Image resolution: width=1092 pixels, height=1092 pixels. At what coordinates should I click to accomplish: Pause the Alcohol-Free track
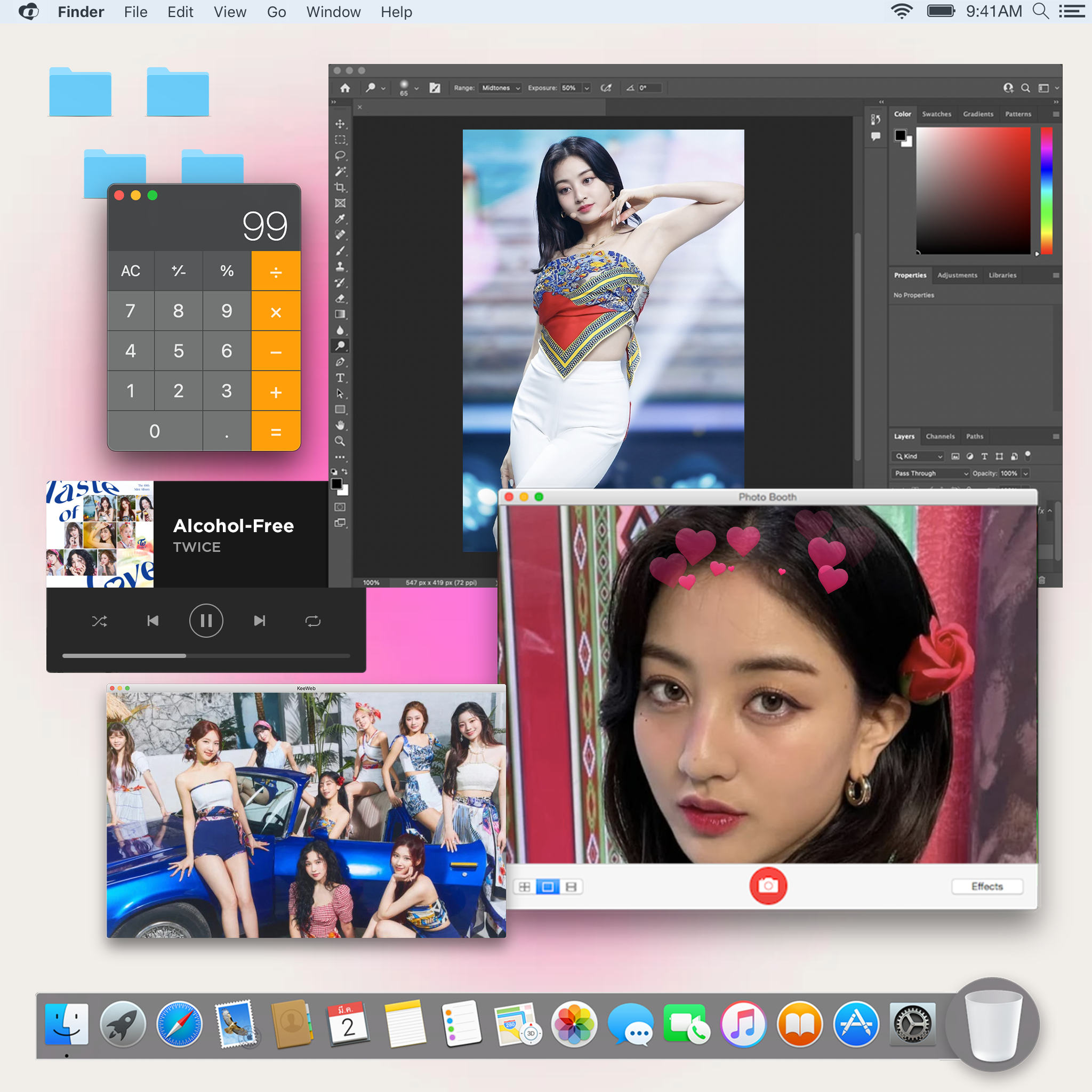(206, 621)
